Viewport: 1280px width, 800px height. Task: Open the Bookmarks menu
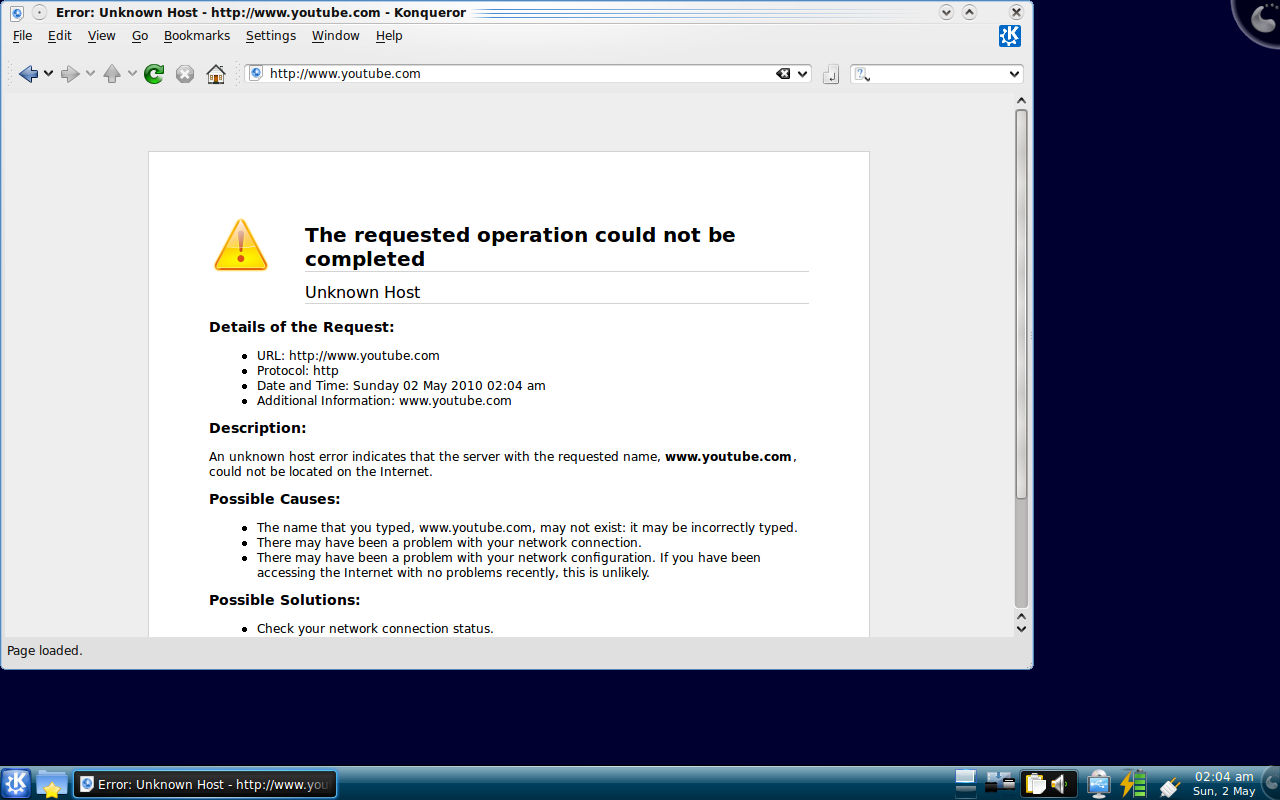(x=197, y=35)
